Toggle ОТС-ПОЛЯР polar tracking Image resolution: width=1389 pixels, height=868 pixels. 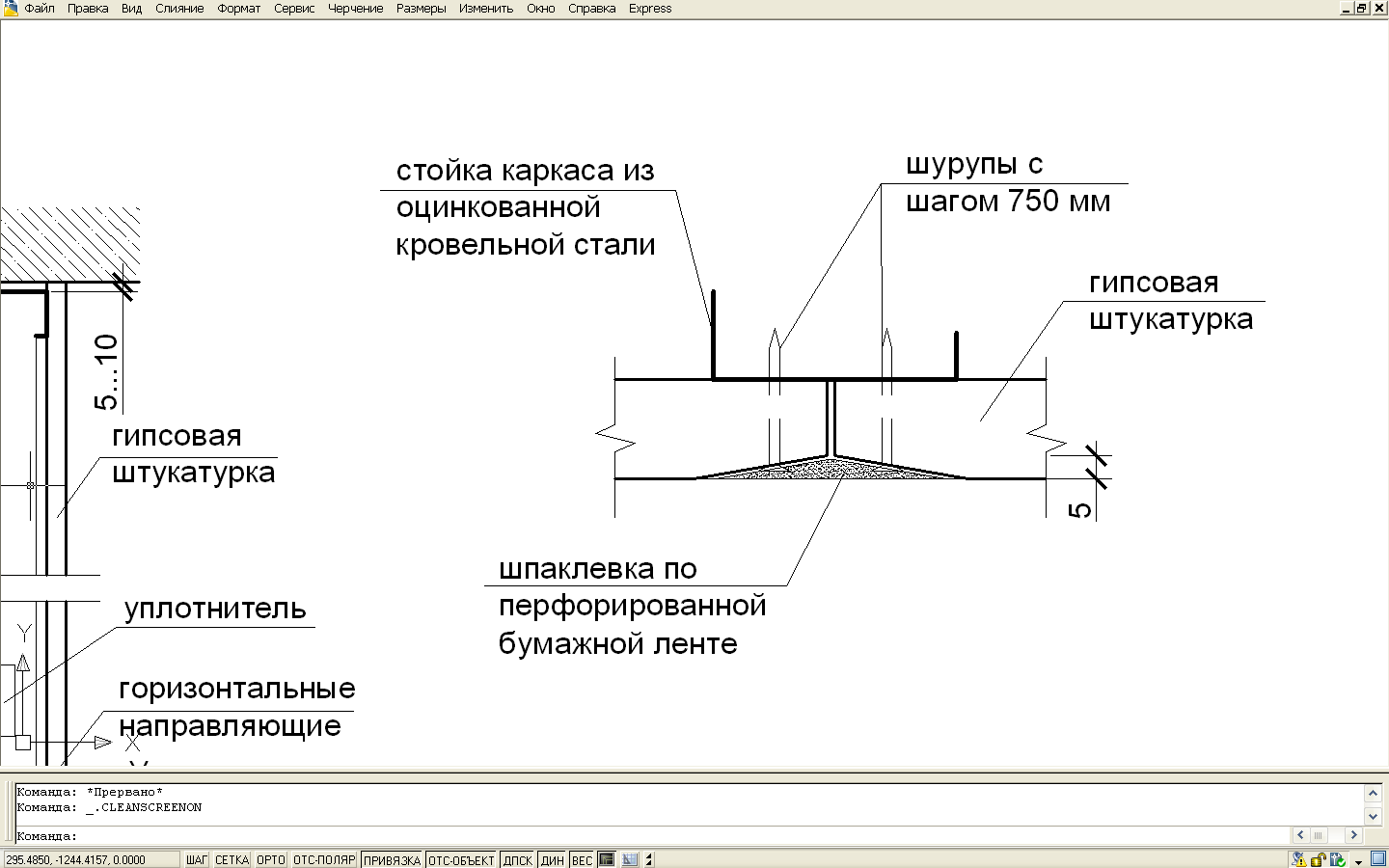pyautogui.click(x=324, y=860)
